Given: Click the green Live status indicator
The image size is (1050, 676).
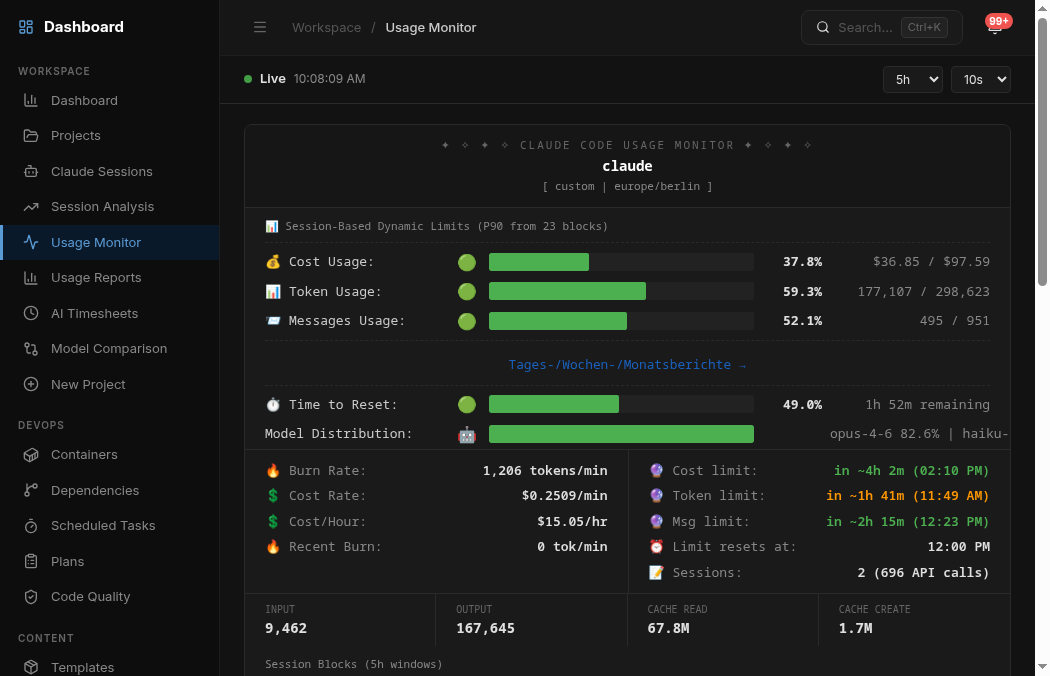Looking at the screenshot, I should click(x=248, y=78).
